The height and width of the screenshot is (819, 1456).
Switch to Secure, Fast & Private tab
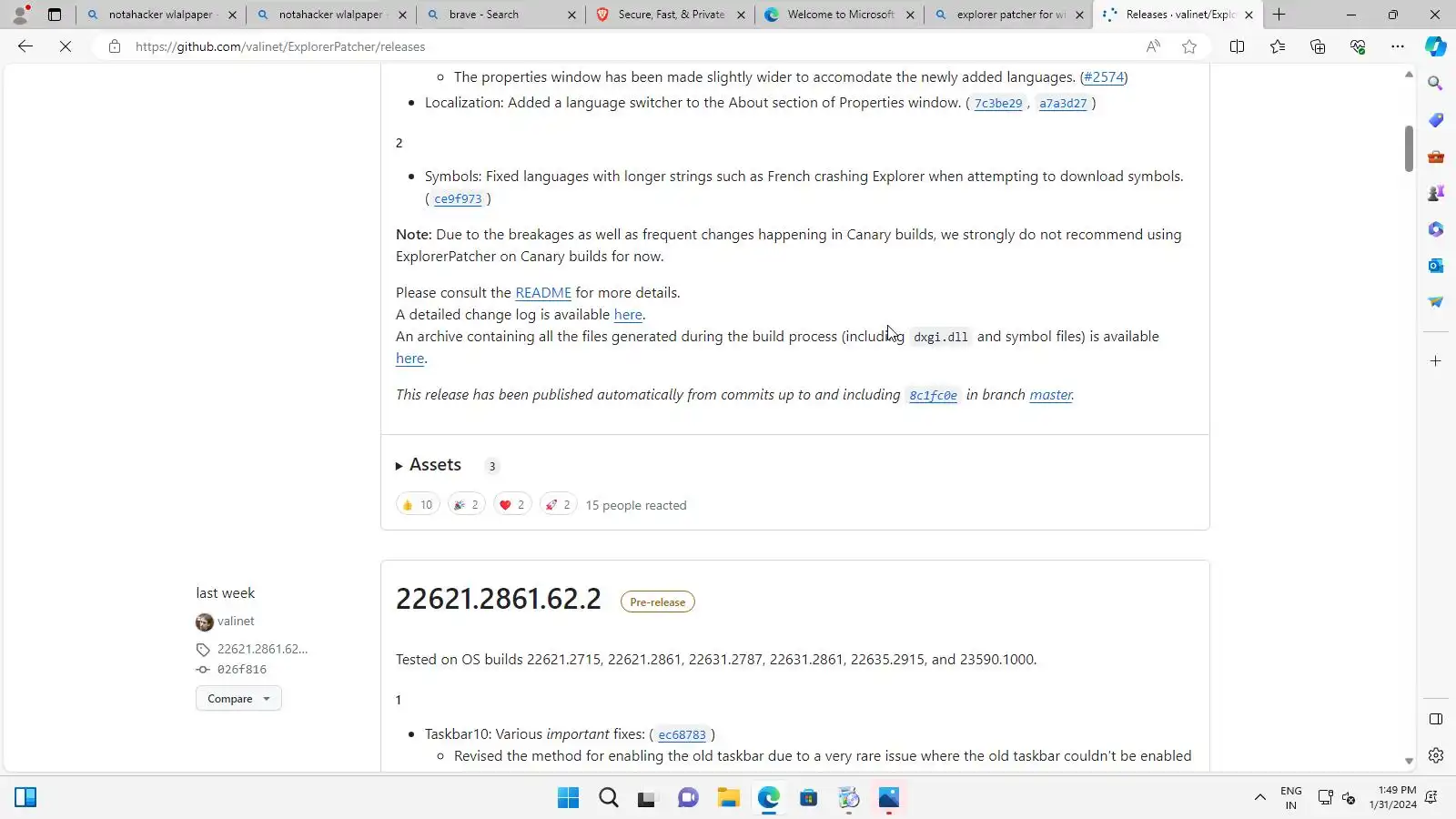(x=671, y=15)
